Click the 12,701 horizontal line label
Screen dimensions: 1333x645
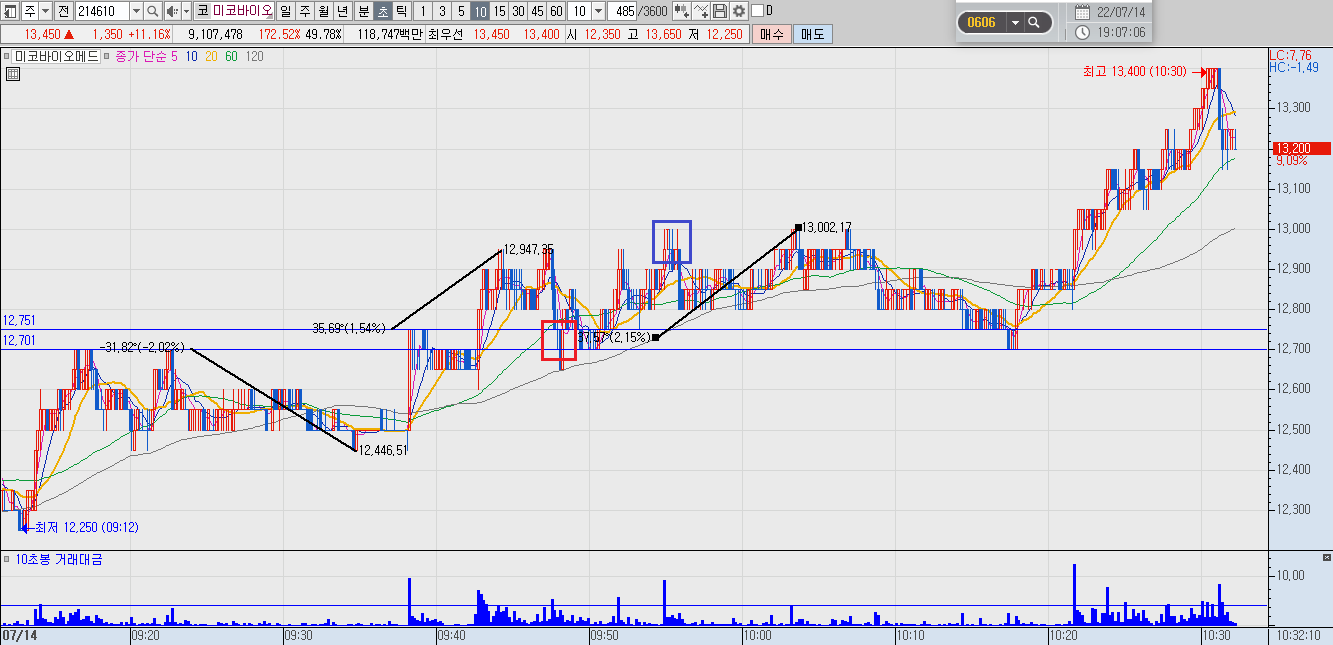19,341
